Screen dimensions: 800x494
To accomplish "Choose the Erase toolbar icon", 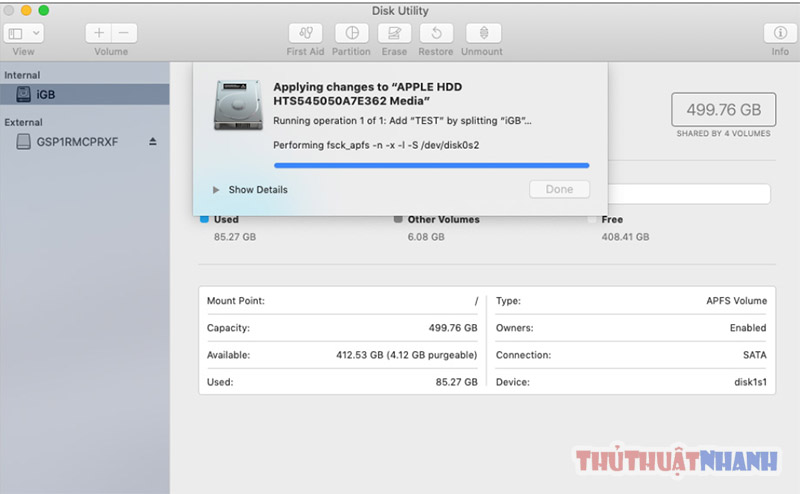I will 394,34.
